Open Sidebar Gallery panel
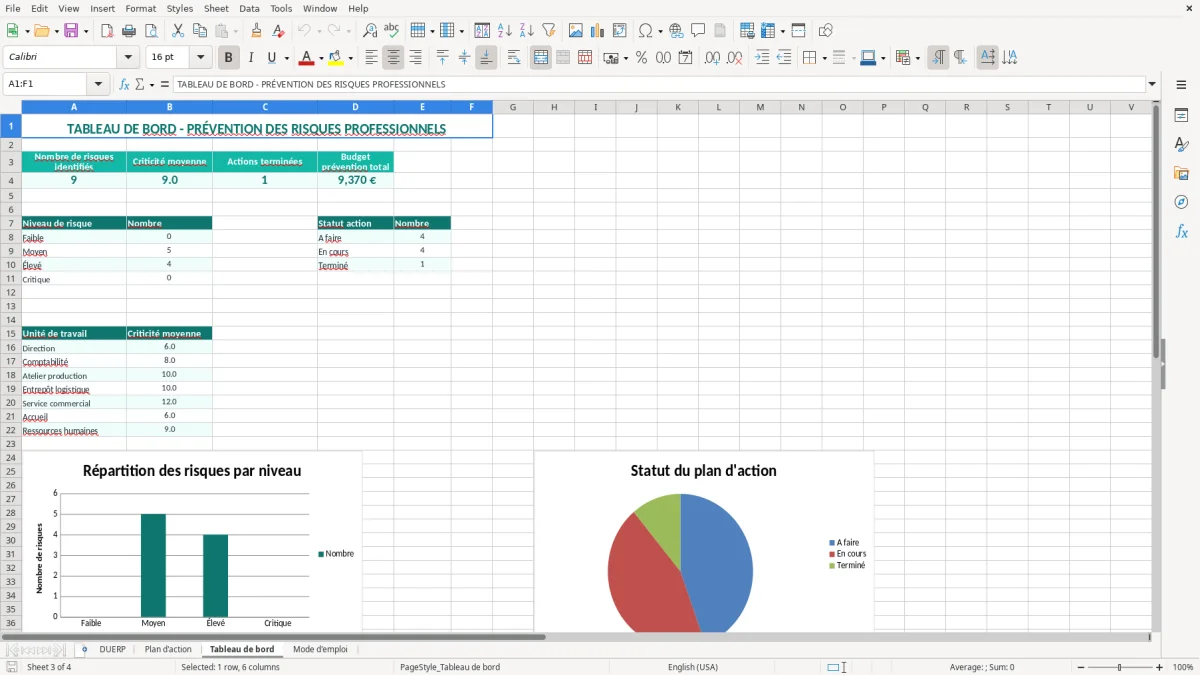Screen dimensions: 1200x675 (x=1181, y=173)
